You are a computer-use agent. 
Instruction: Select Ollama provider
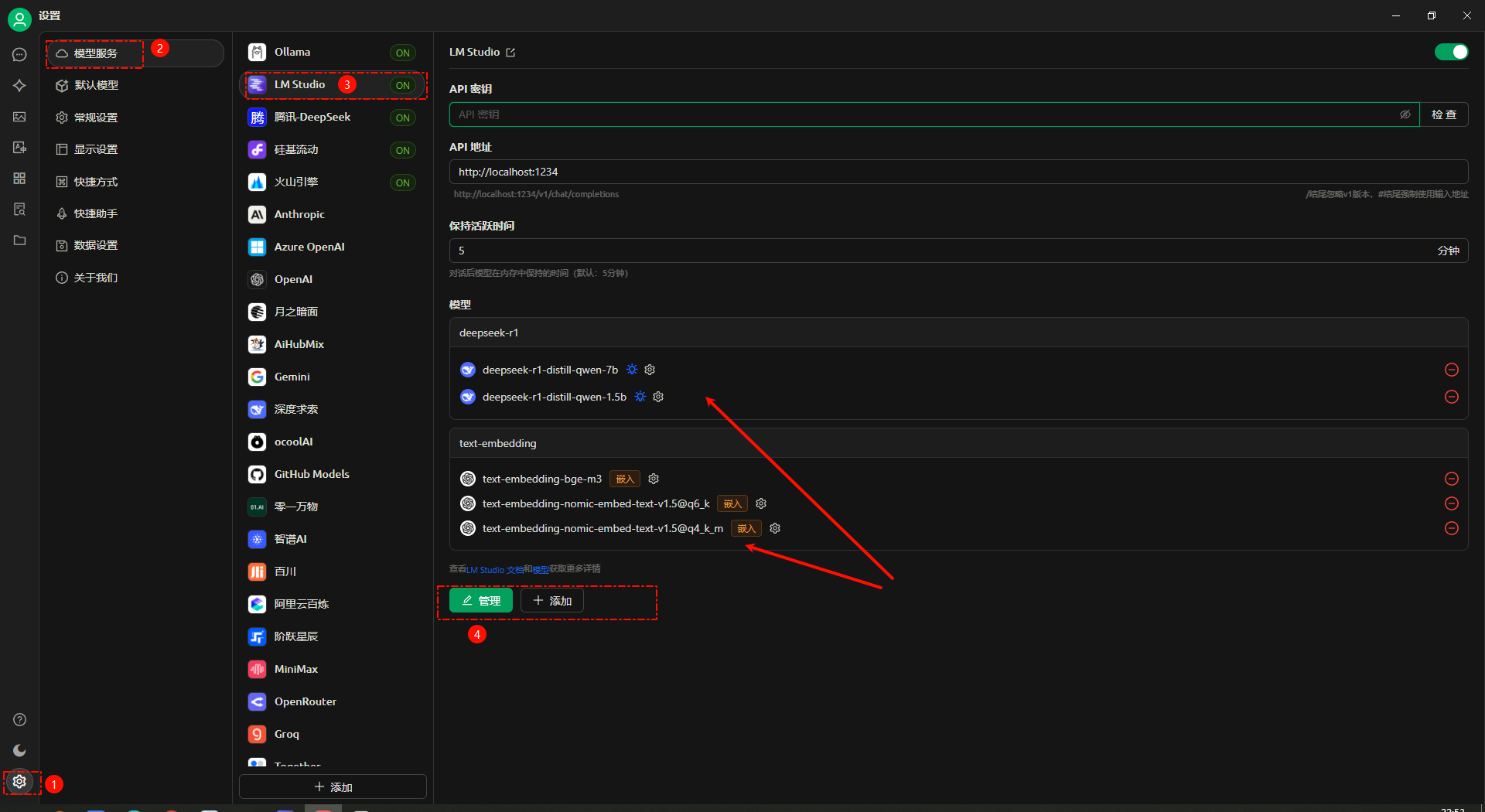click(x=333, y=52)
